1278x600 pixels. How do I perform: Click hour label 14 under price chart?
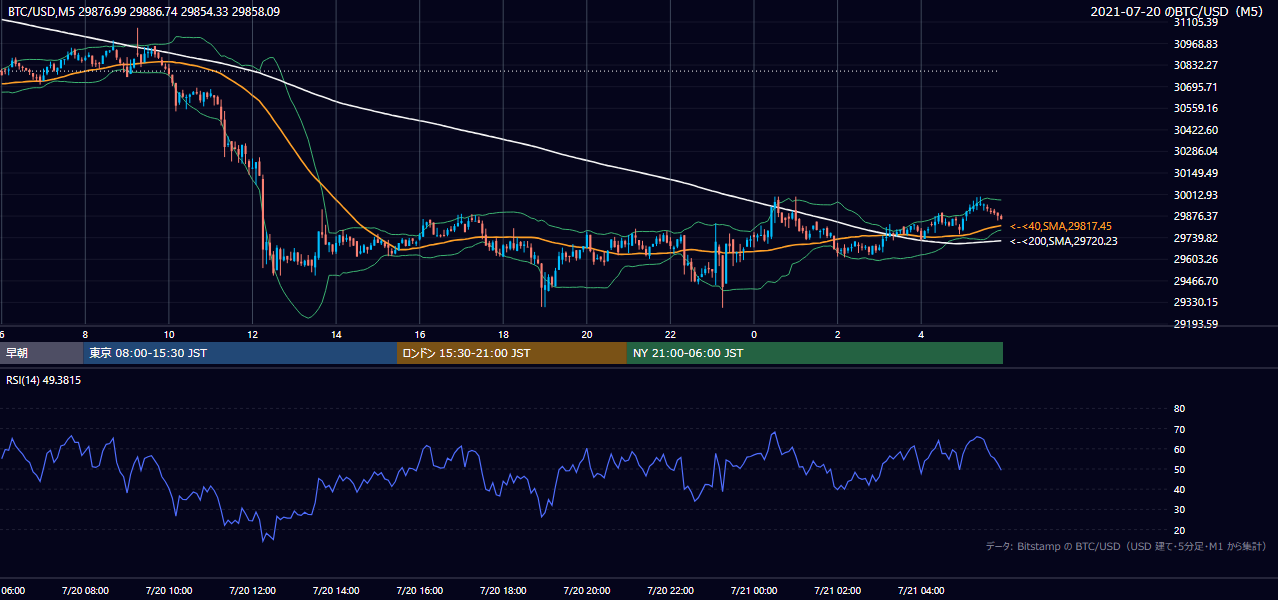click(337, 335)
